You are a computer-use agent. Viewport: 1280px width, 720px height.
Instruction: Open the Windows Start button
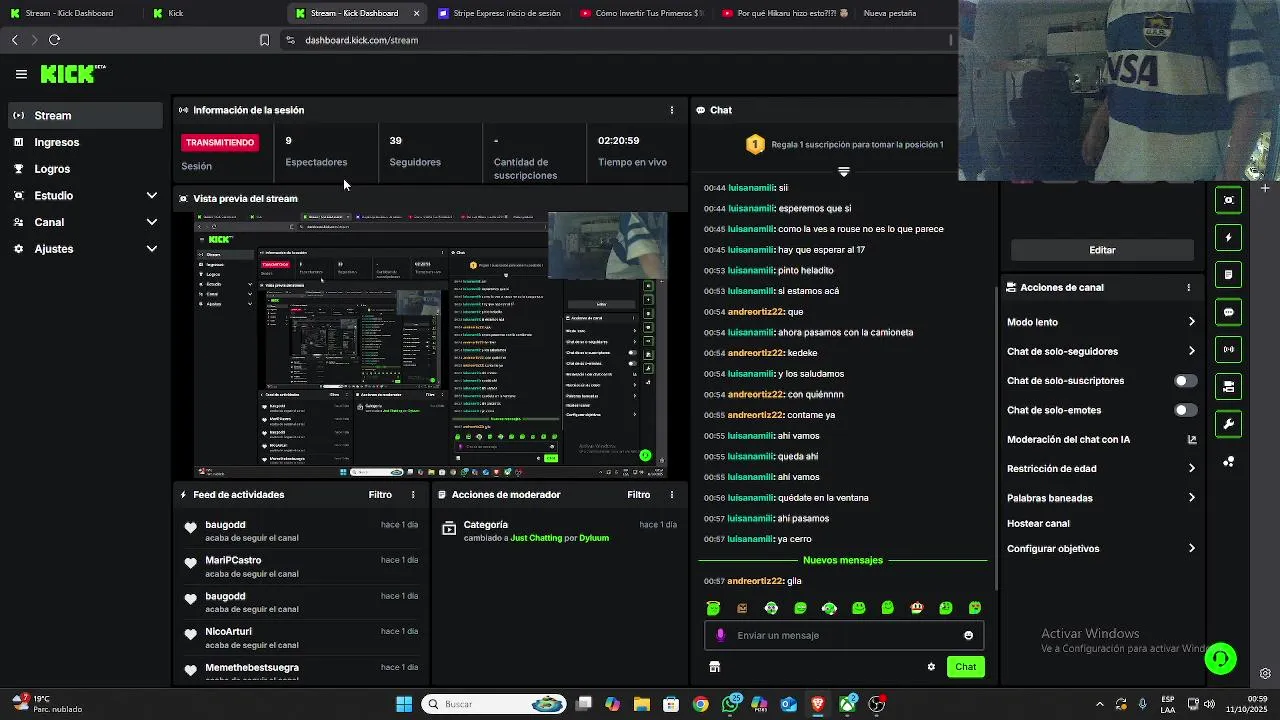coord(404,704)
